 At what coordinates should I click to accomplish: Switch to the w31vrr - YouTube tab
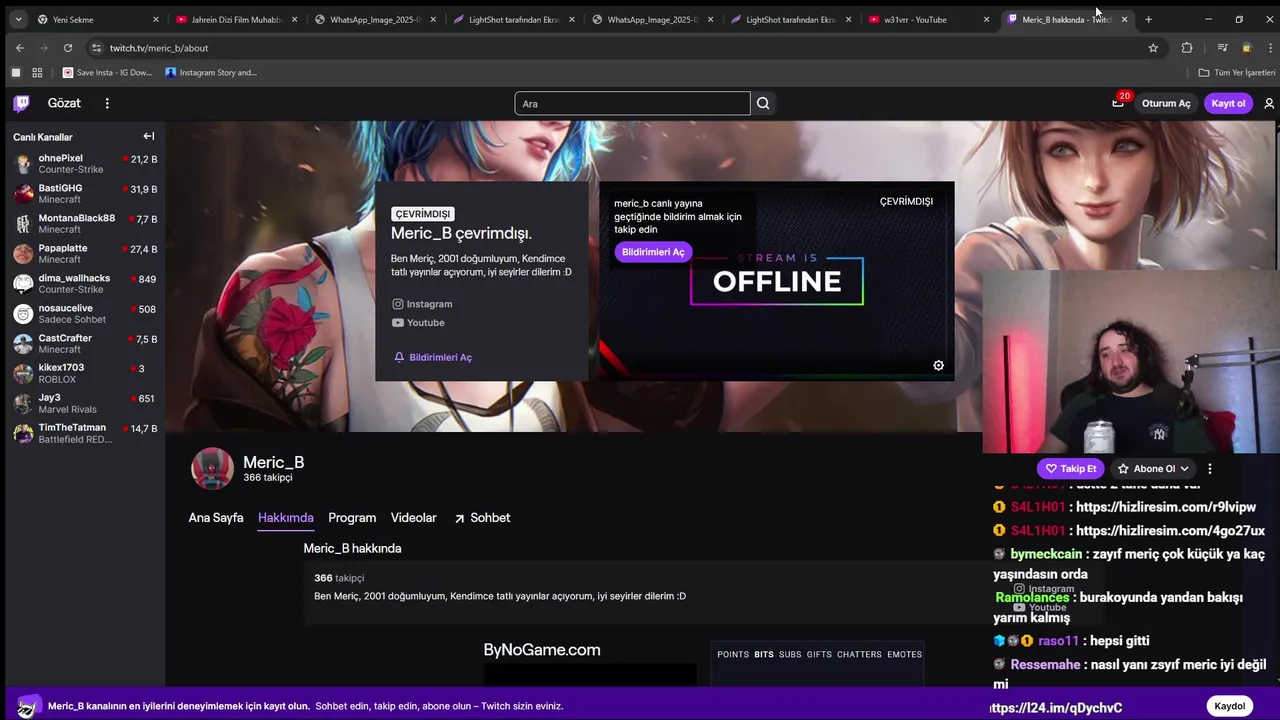tap(930, 19)
